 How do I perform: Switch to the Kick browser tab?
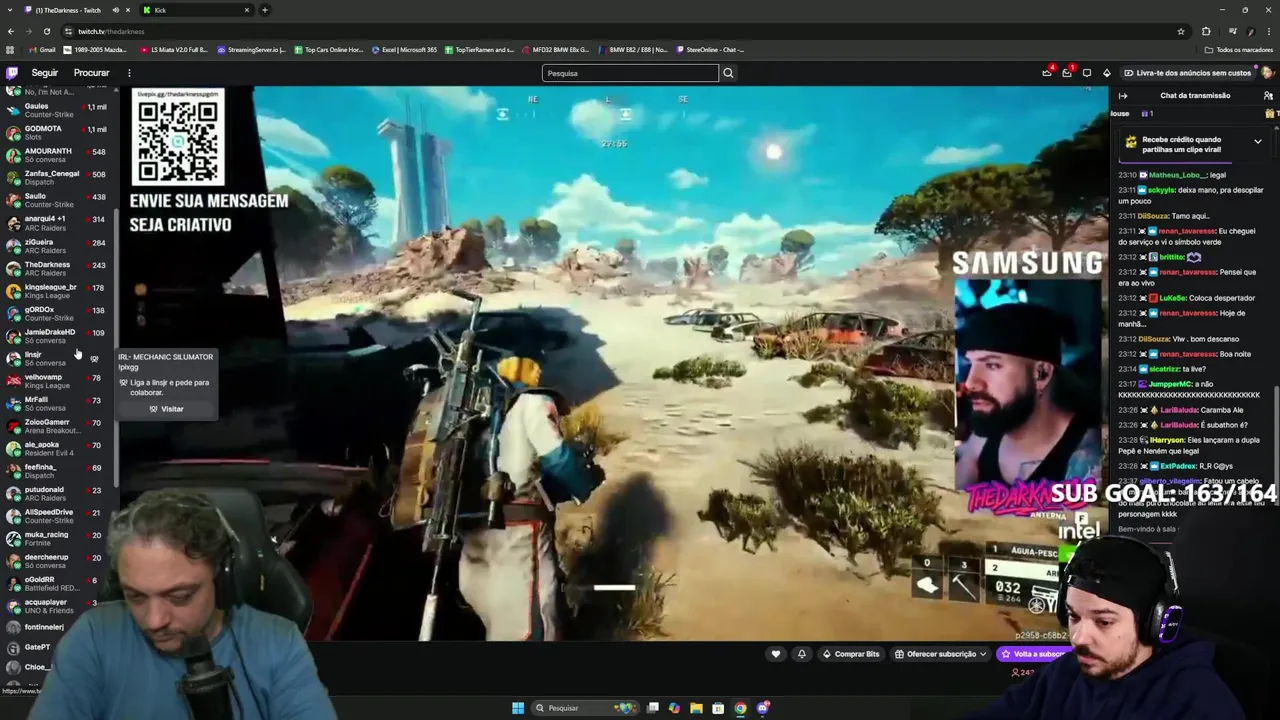(196, 10)
